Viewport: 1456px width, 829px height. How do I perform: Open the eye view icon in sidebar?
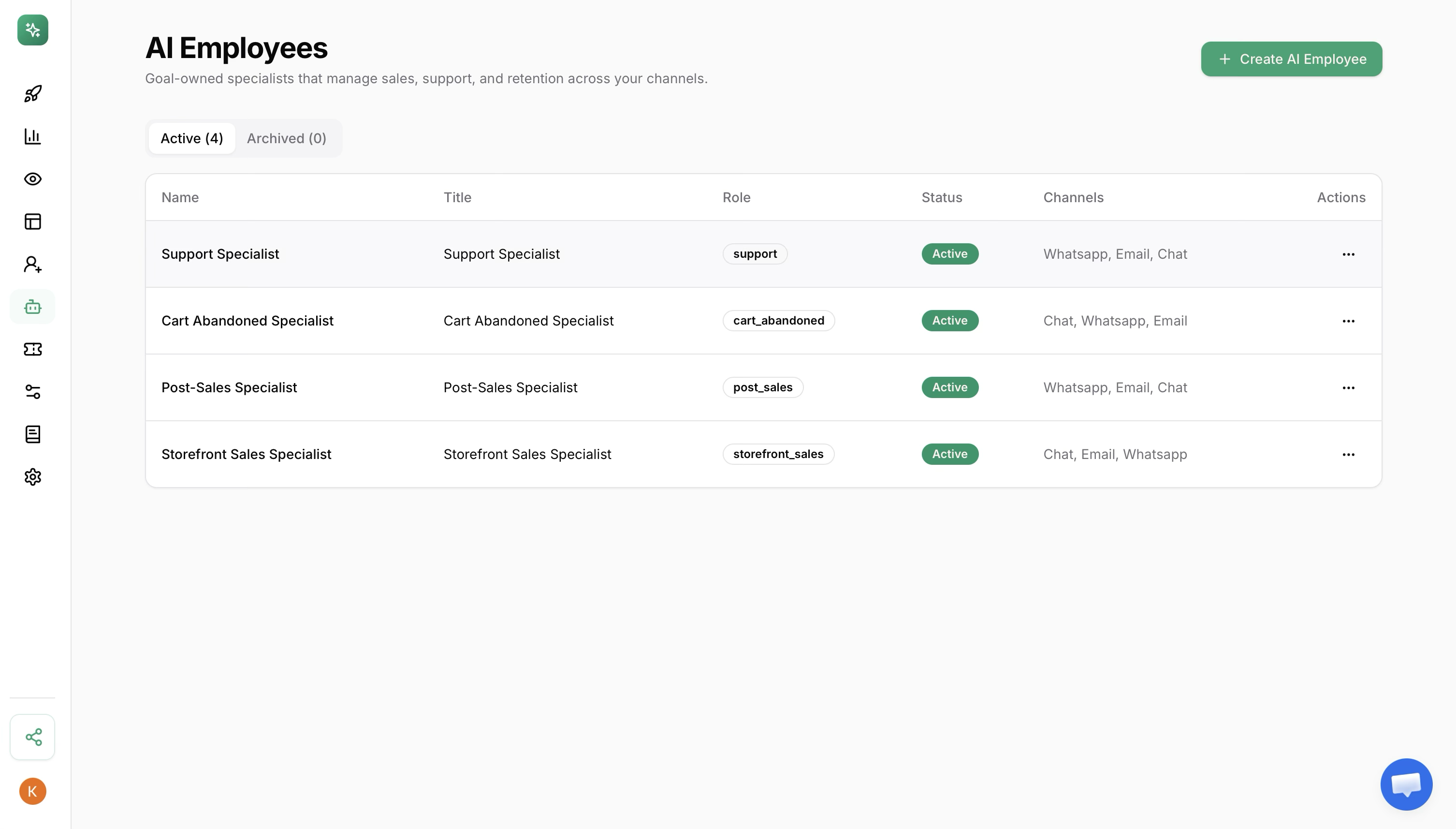pyautogui.click(x=32, y=179)
